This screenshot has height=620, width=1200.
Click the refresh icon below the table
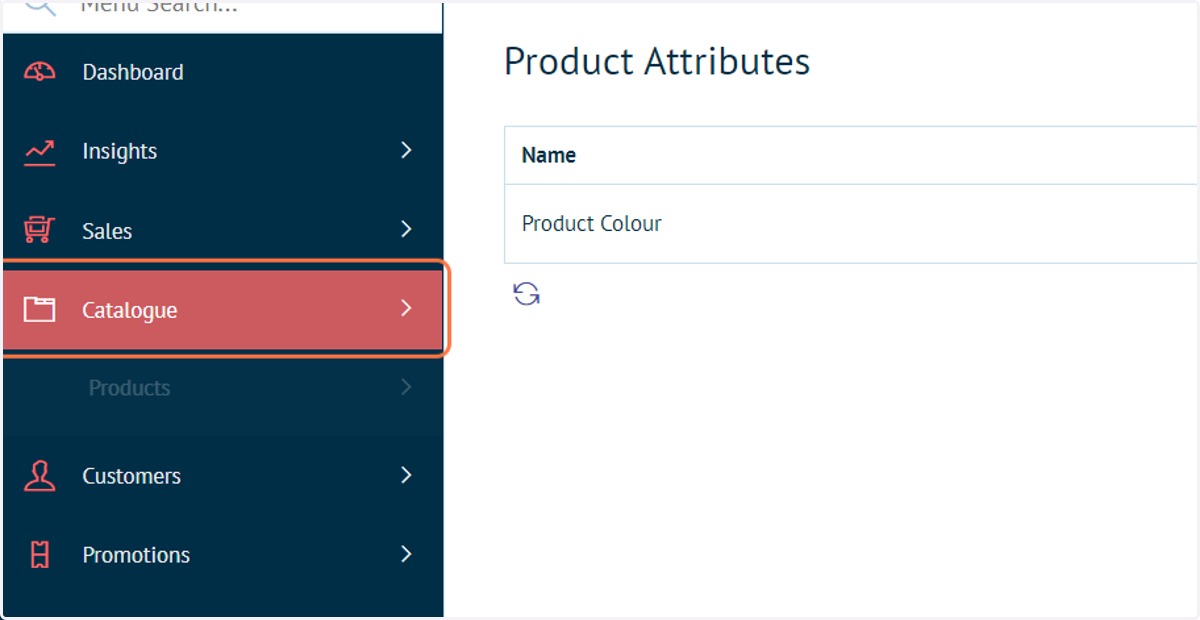click(x=527, y=294)
